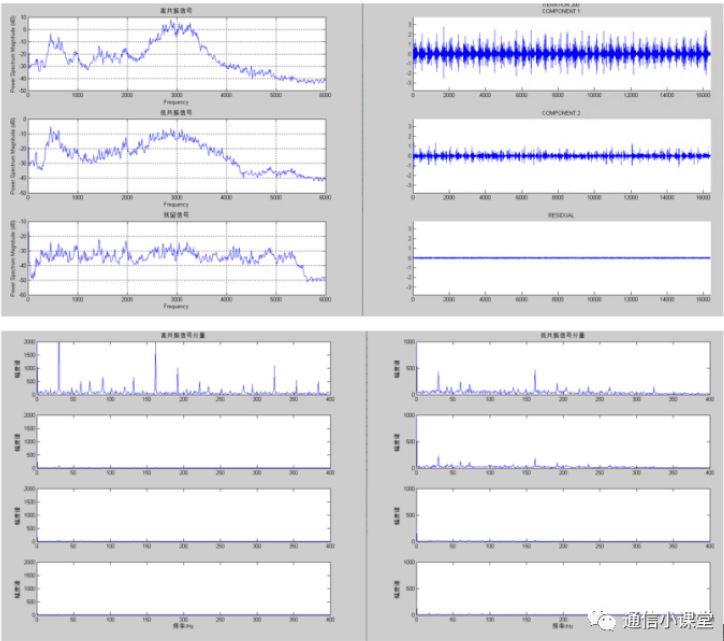The width and height of the screenshot is (724, 641).
Task: Click the peak near 3000 in the top spectrum
Action: [178, 24]
